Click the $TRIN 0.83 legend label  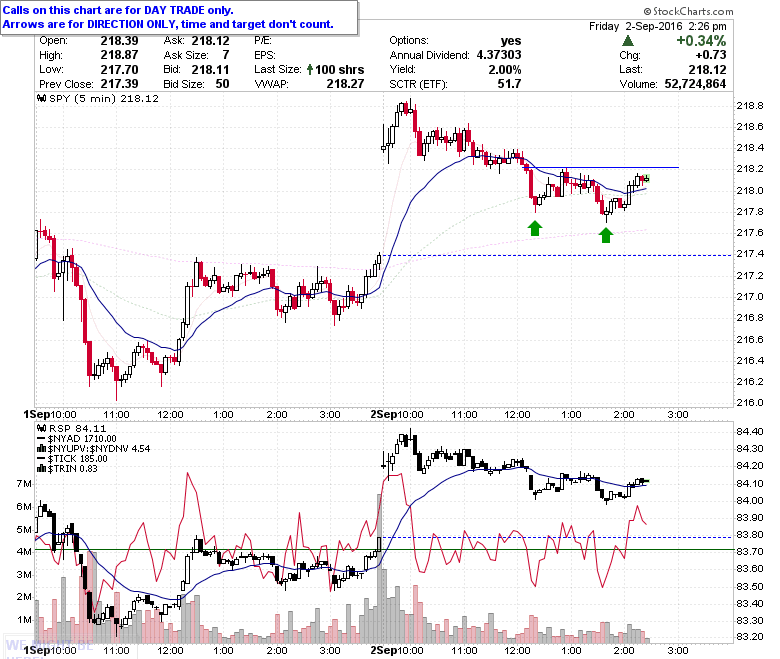coord(73,469)
